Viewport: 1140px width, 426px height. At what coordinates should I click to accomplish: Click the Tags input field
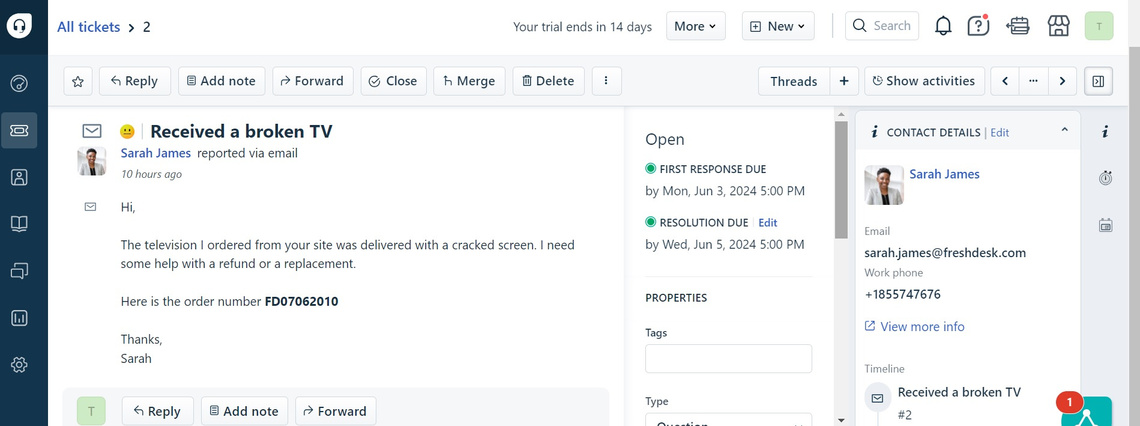728,359
